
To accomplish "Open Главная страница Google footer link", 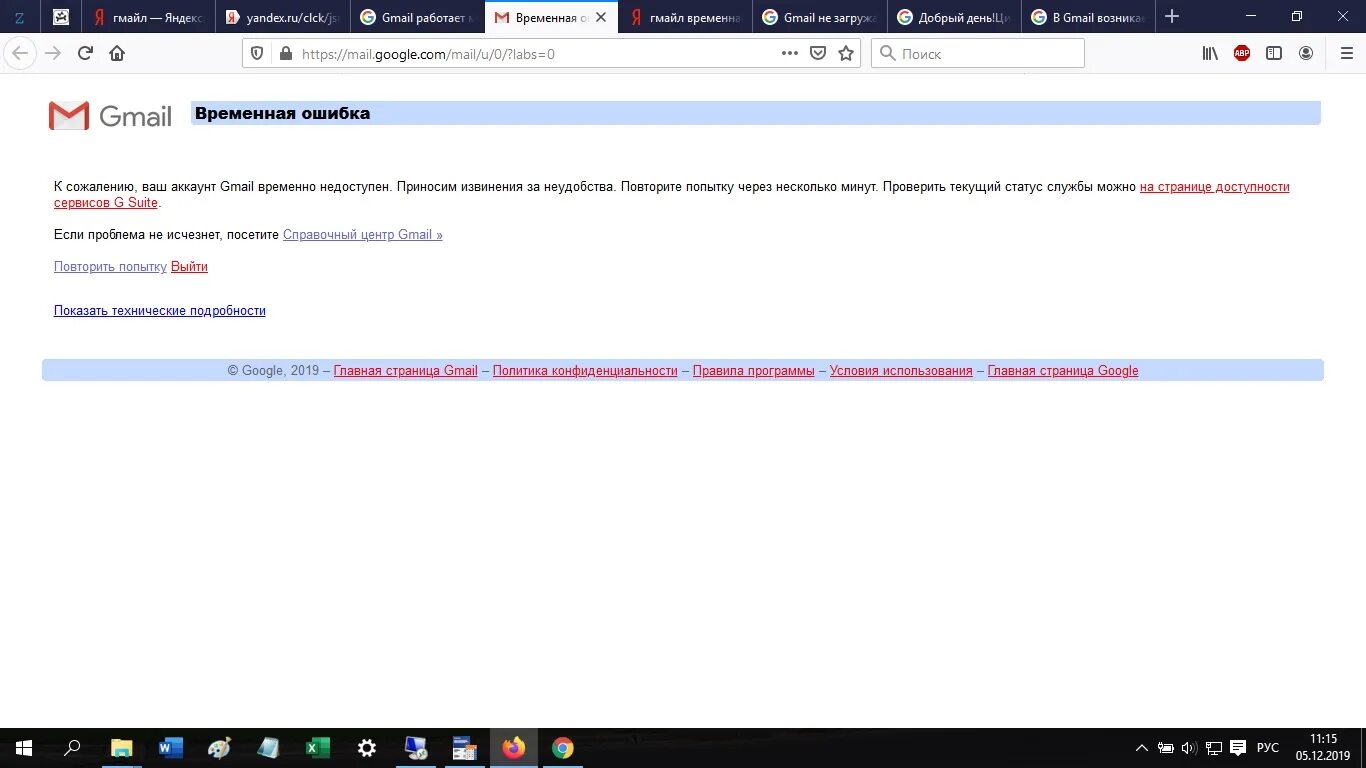I will (1063, 371).
